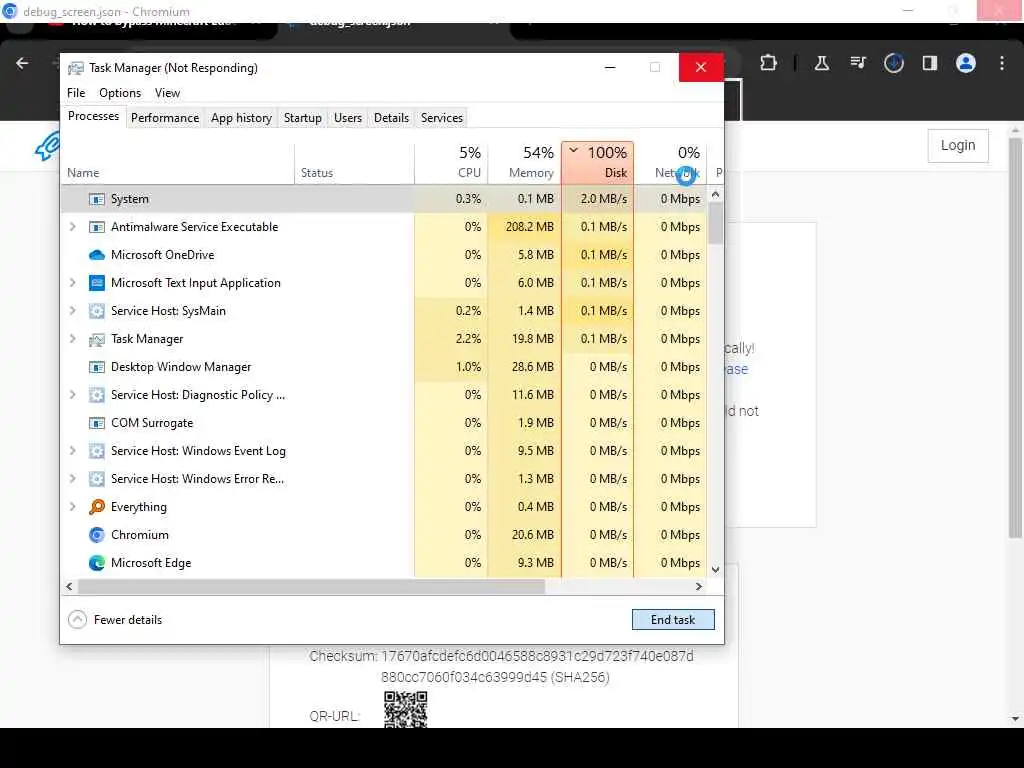Expand Antimalware Service Executable row
The width and height of the screenshot is (1024, 768).
click(72, 227)
